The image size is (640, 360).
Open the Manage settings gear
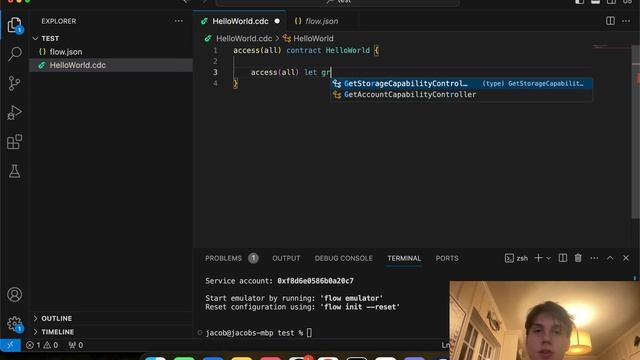pyautogui.click(x=14, y=324)
